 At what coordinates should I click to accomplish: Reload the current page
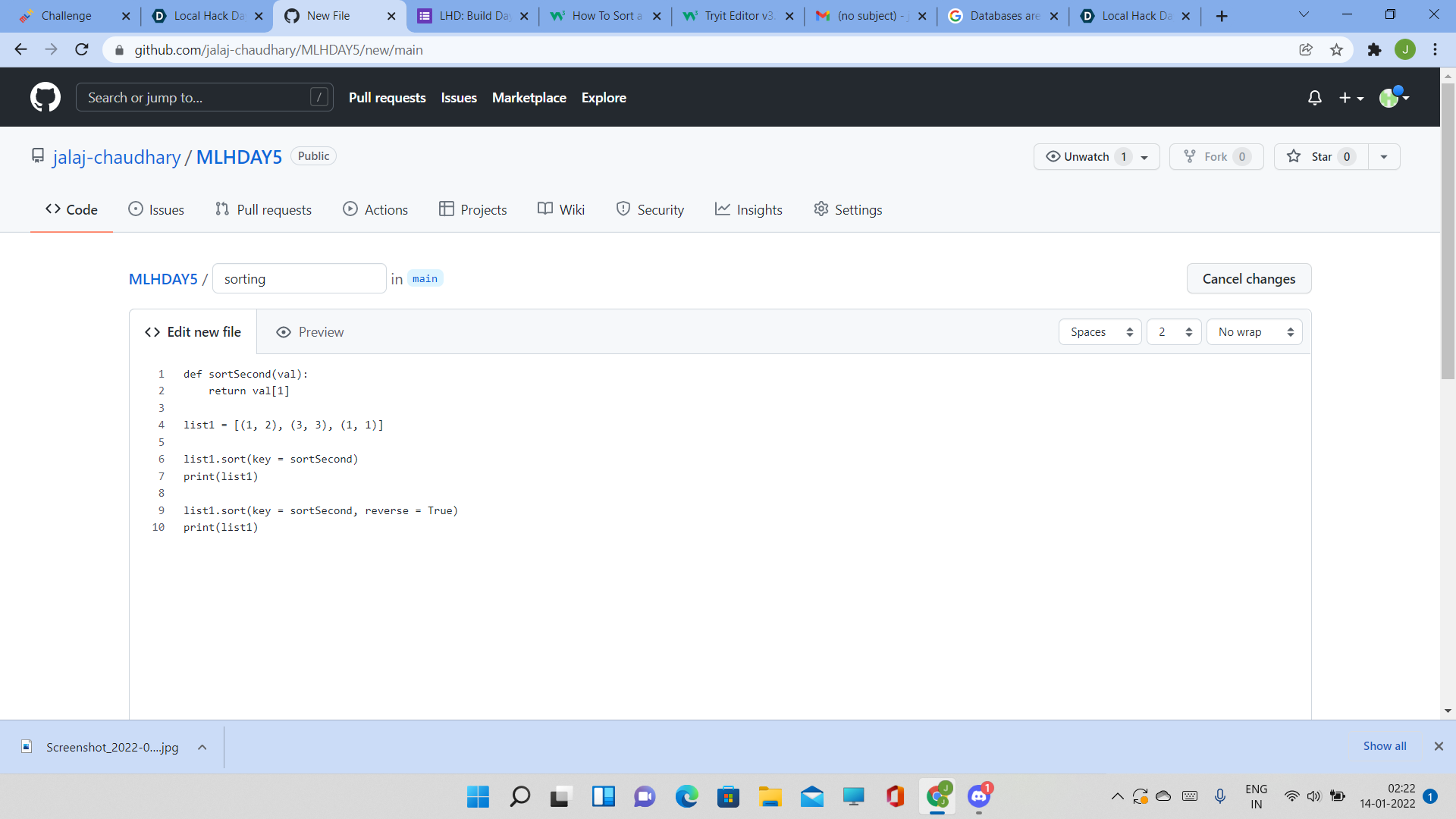[82, 50]
